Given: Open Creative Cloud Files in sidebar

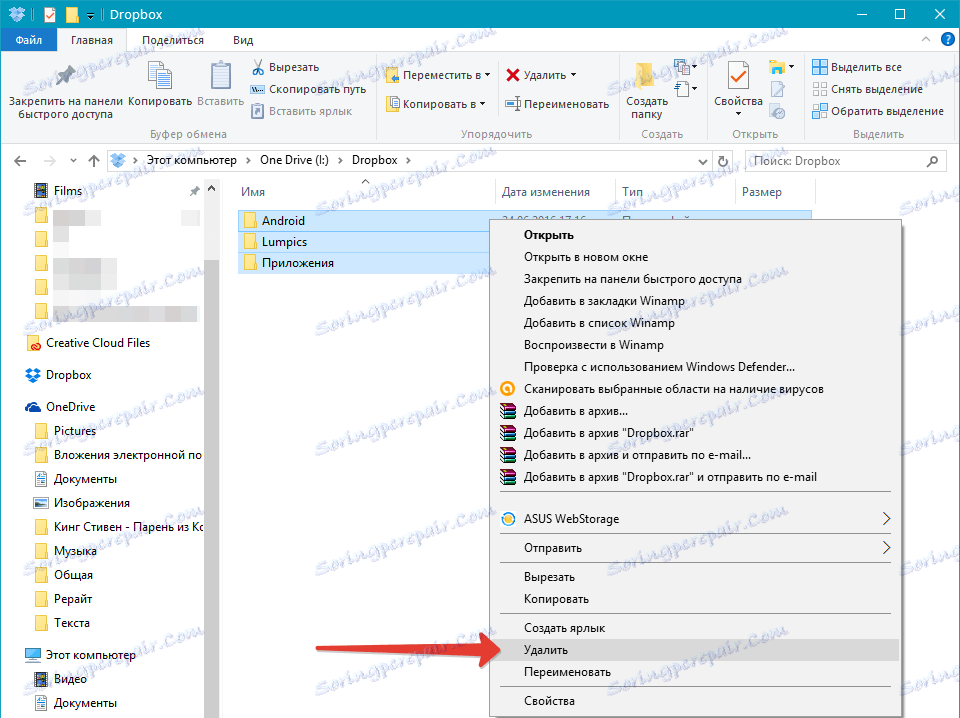Looking at the screenshot, I should tap(88, 343).
